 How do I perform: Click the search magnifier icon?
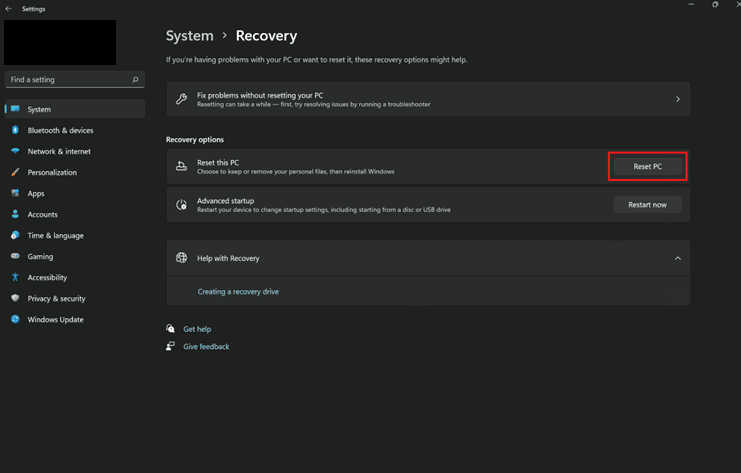click(x=135, y=79)
